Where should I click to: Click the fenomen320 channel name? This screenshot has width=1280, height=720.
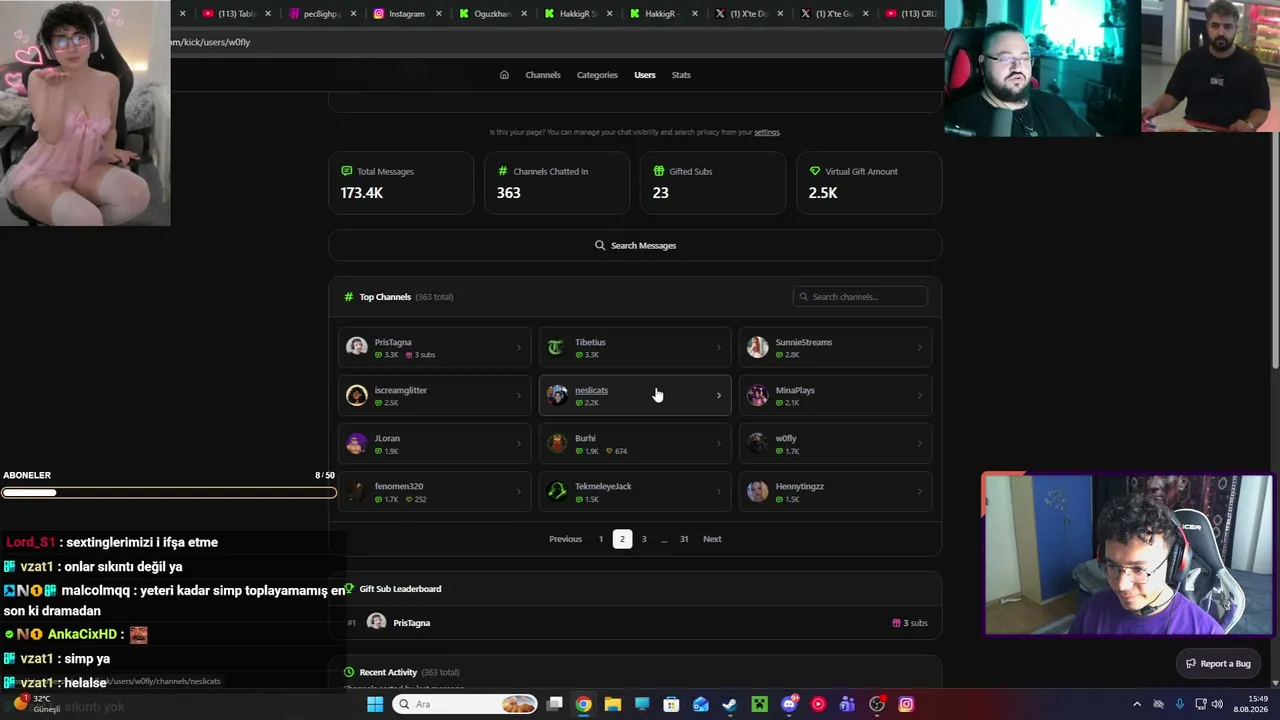(399, 486)
